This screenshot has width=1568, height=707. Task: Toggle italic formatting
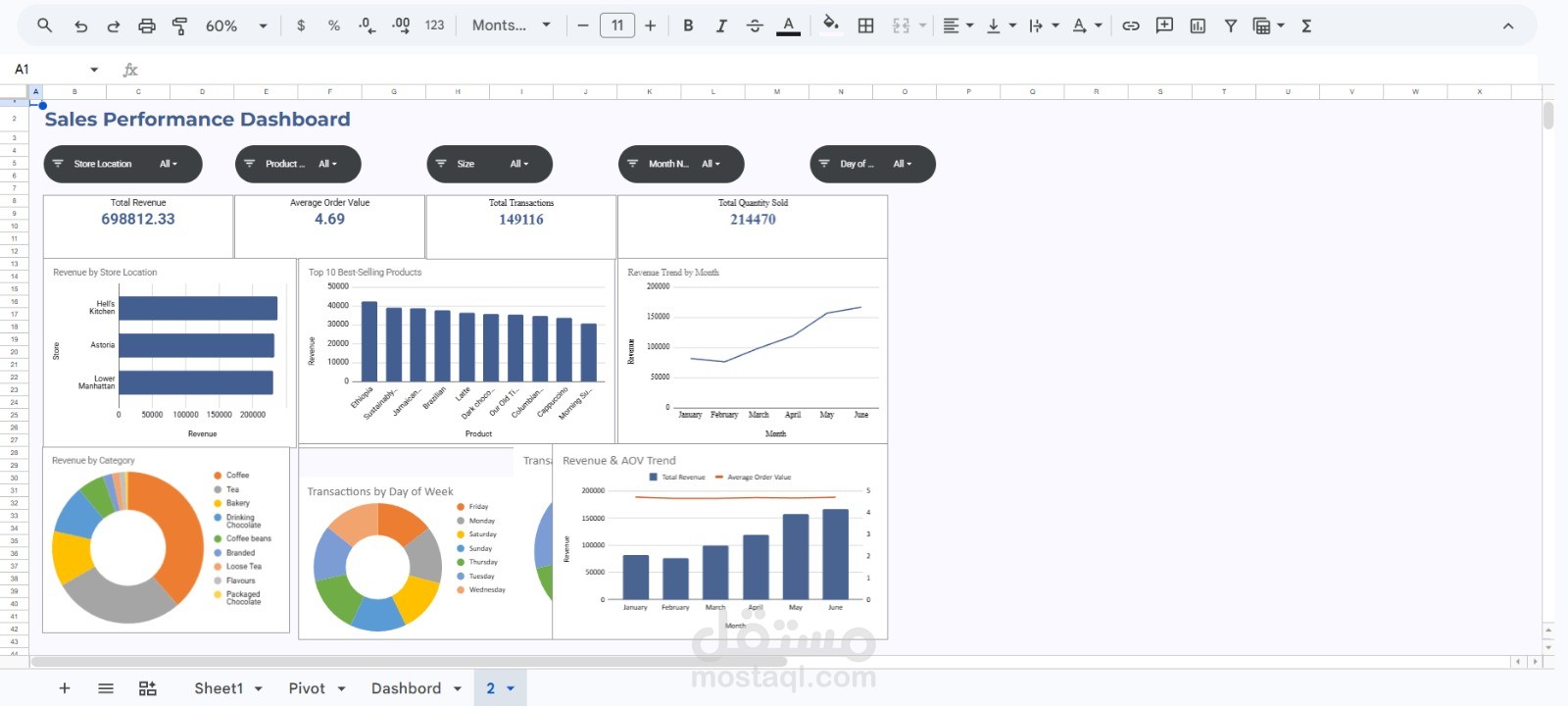[721, 25]
